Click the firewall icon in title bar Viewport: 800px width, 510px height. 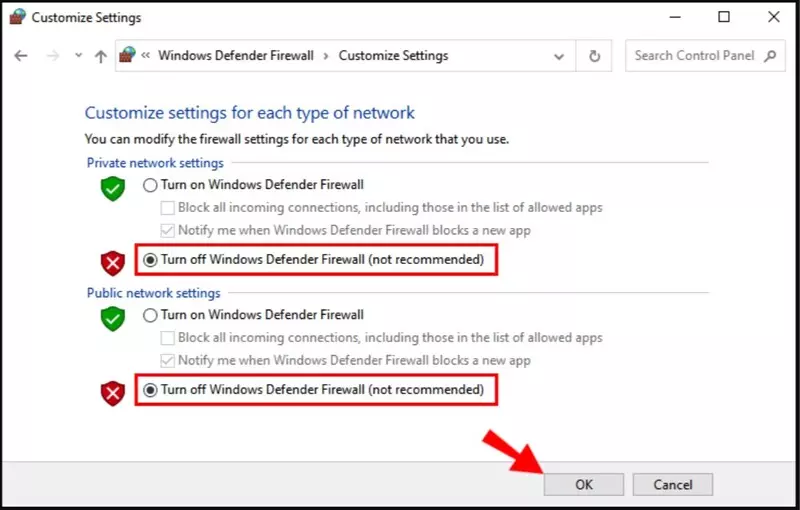[x=17, y=17]
